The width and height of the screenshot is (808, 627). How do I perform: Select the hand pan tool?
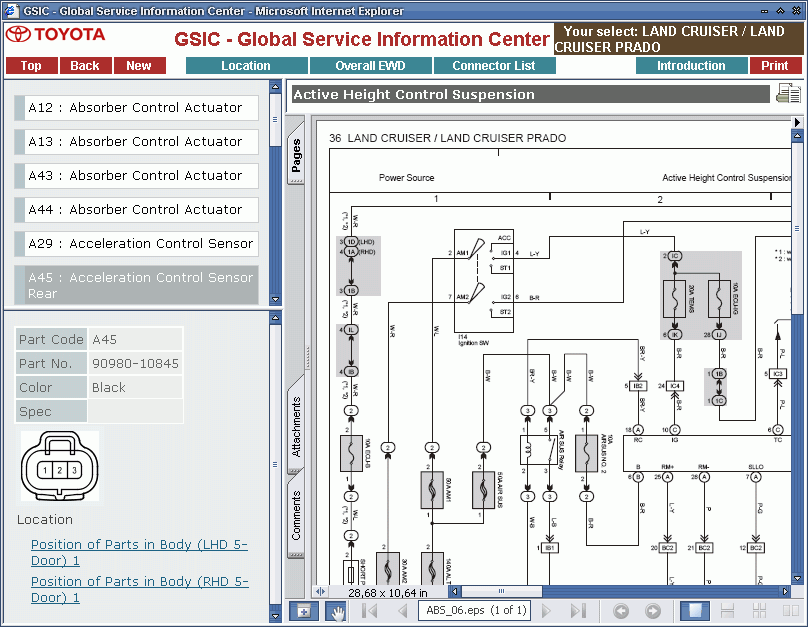tap(338, 611)
